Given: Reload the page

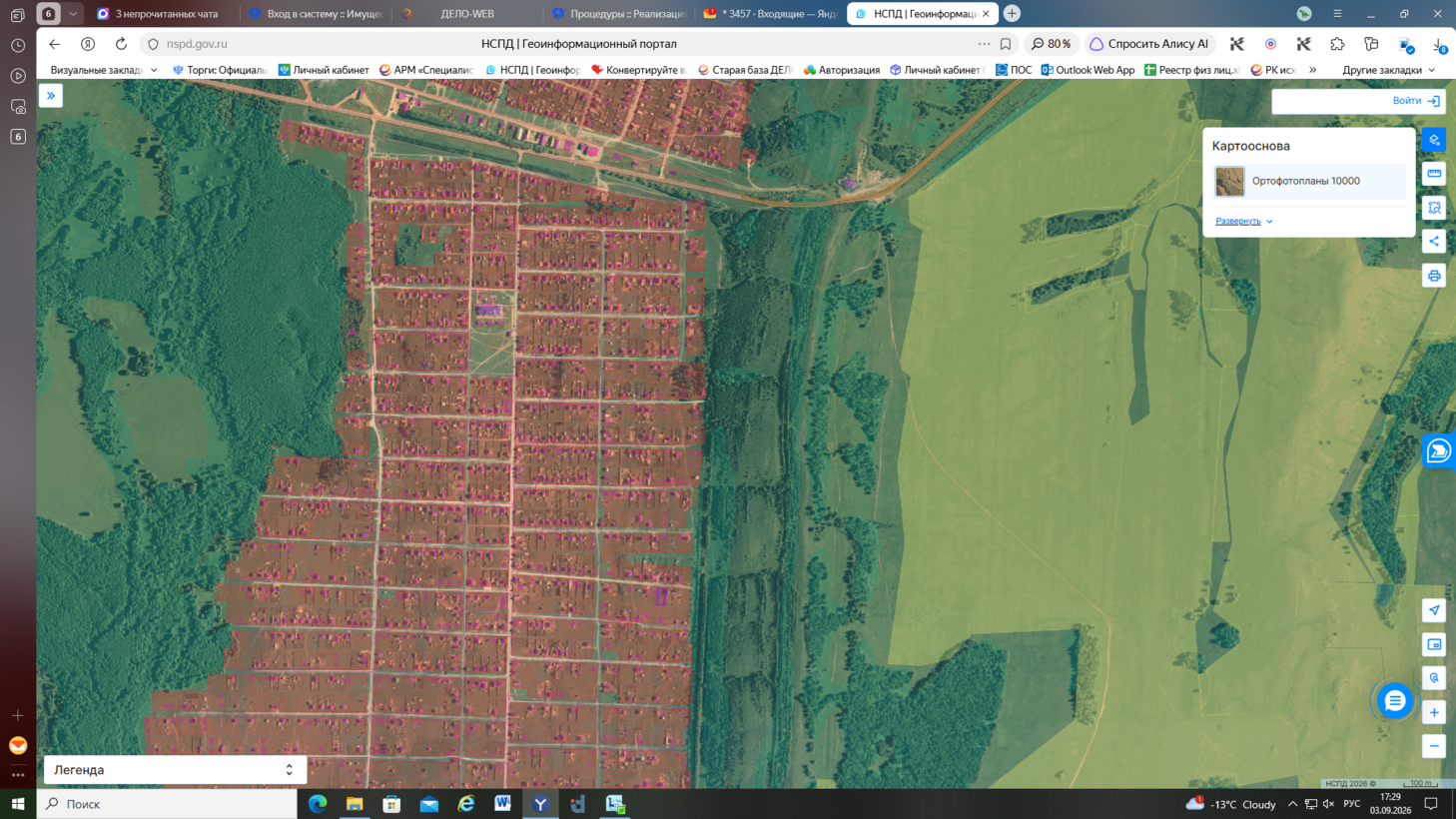Looking at the screenshot, I should tap(121, 44).
